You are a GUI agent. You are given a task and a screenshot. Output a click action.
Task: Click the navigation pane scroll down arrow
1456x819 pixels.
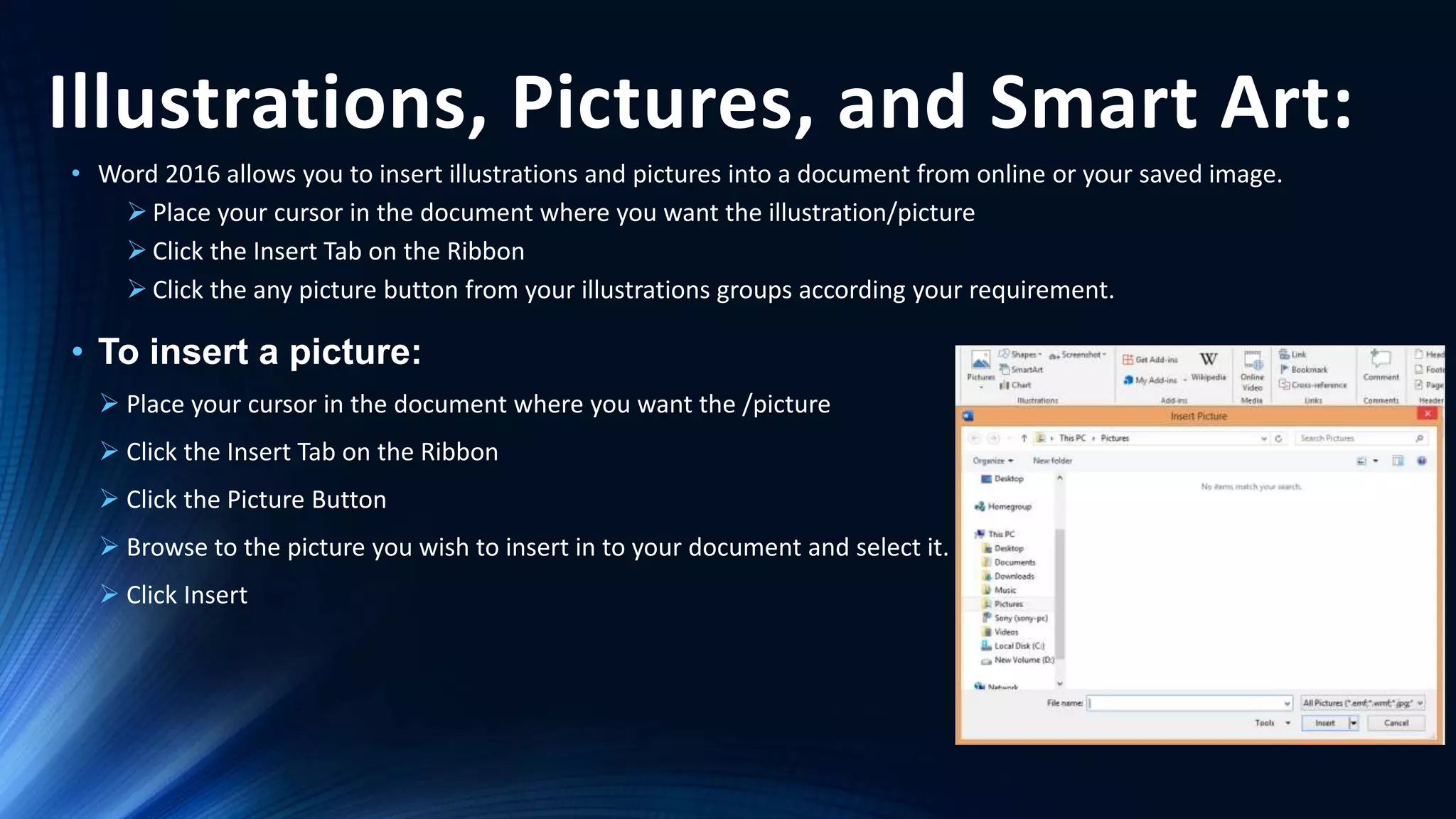coord(1059,683)
